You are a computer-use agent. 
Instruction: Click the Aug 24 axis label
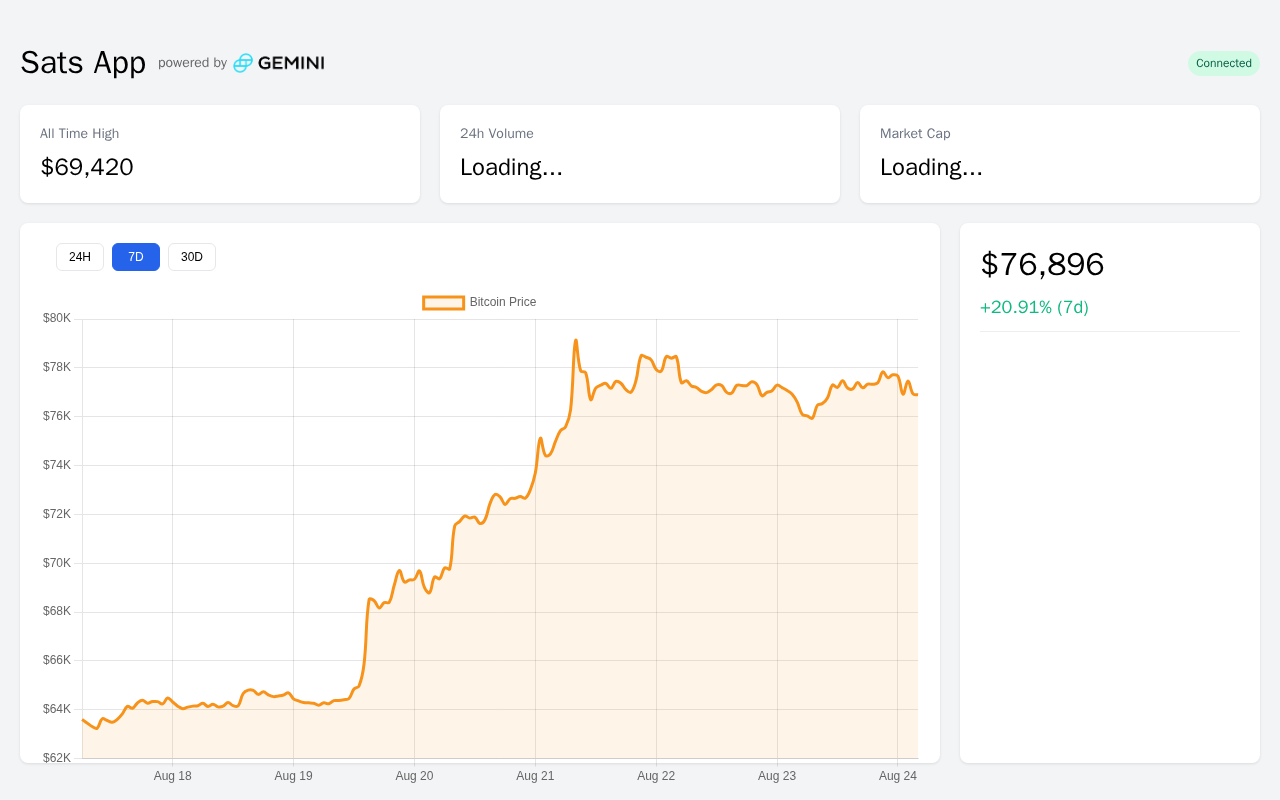coord(898,776)
